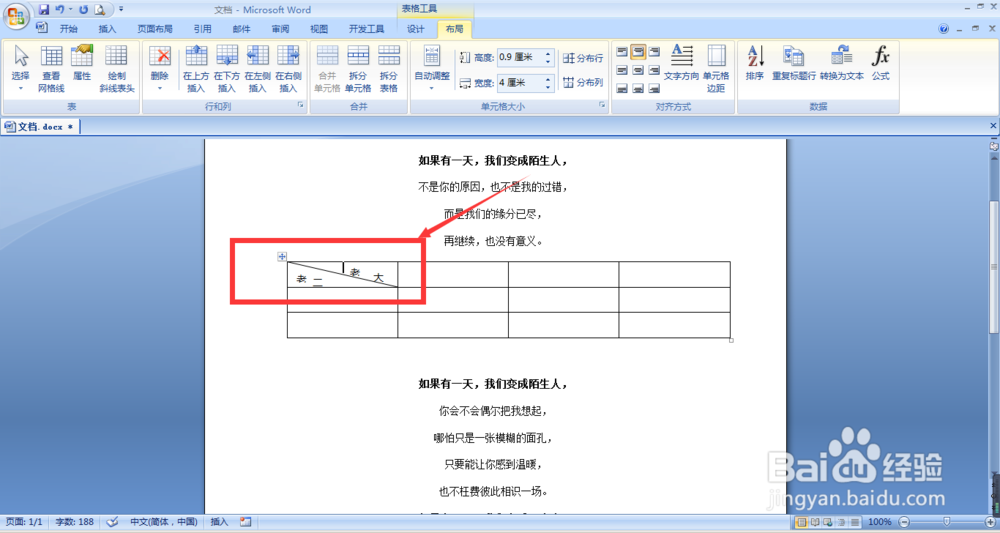Open the 视图 ribbon tab
1000x533 pixels.
point(319,29)
